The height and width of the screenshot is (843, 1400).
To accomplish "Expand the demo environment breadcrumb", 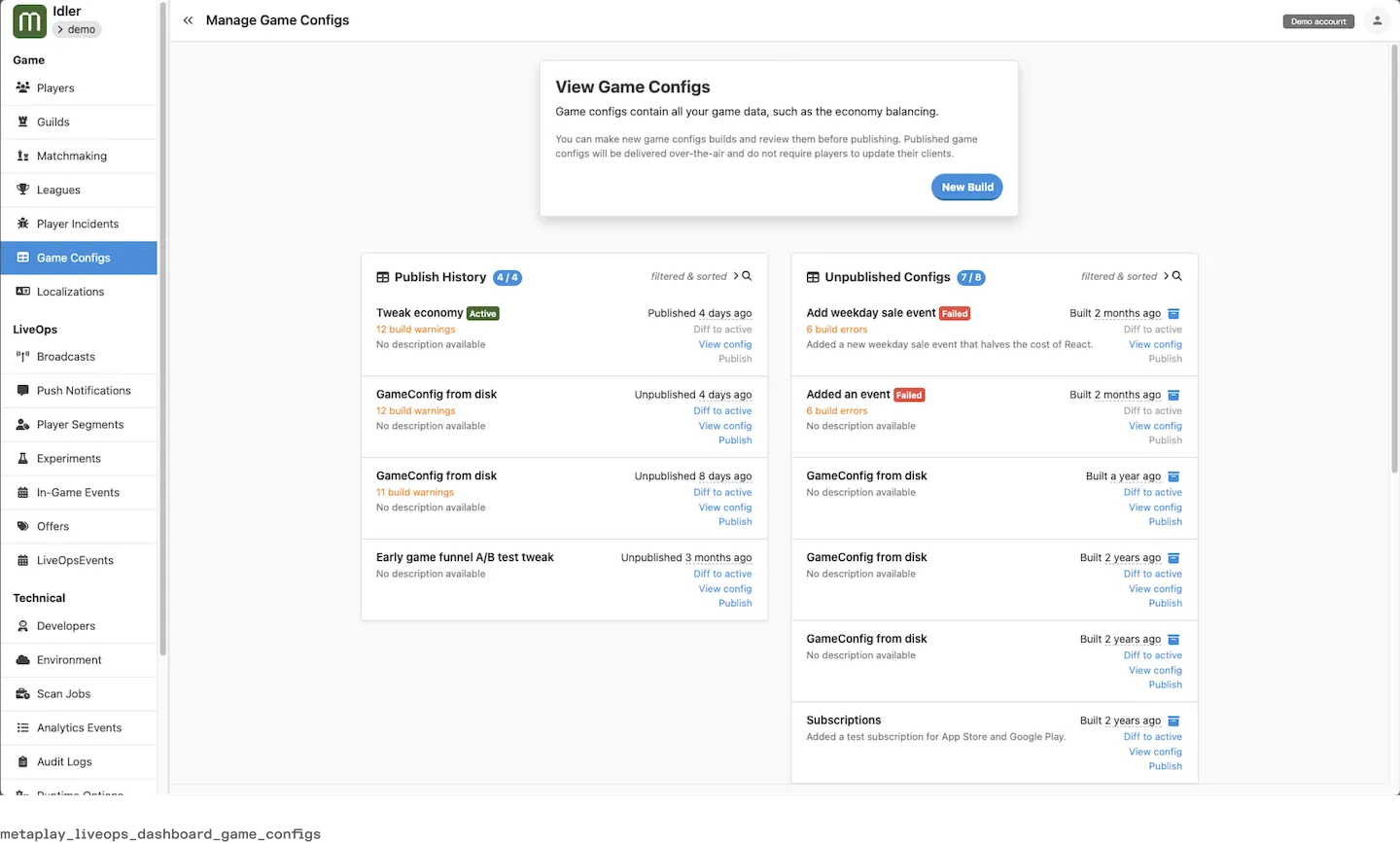I will click(x=77, y=29).
